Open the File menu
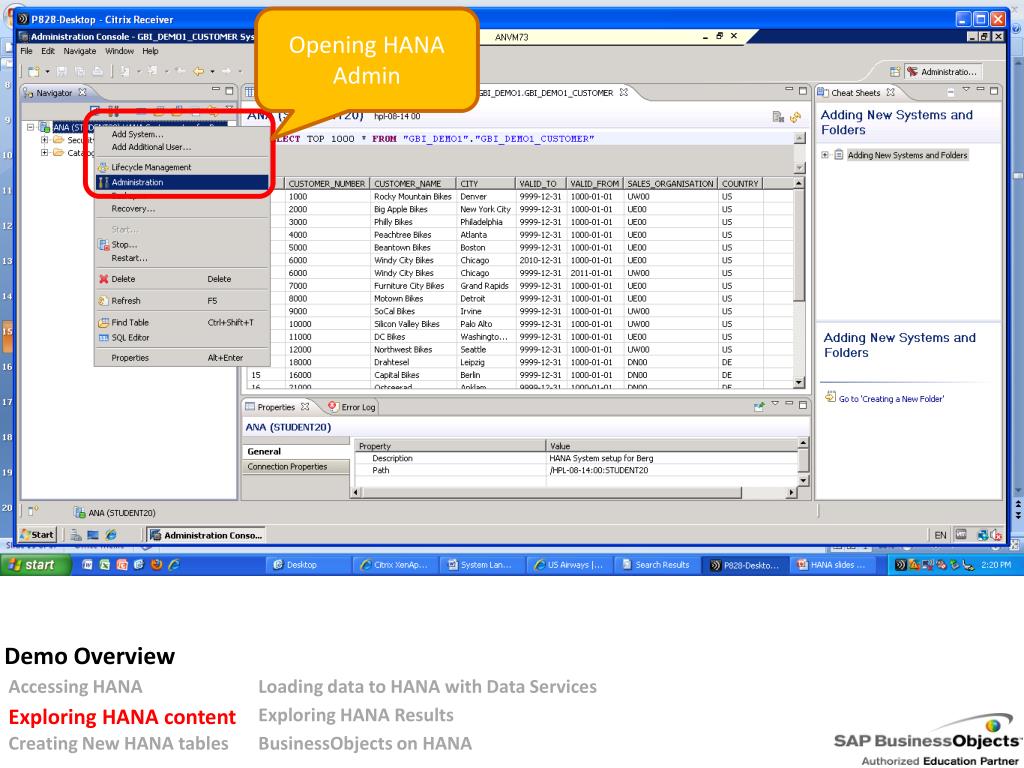The height and width of the screenshot is (768, 1024). (x=26, y=51)
